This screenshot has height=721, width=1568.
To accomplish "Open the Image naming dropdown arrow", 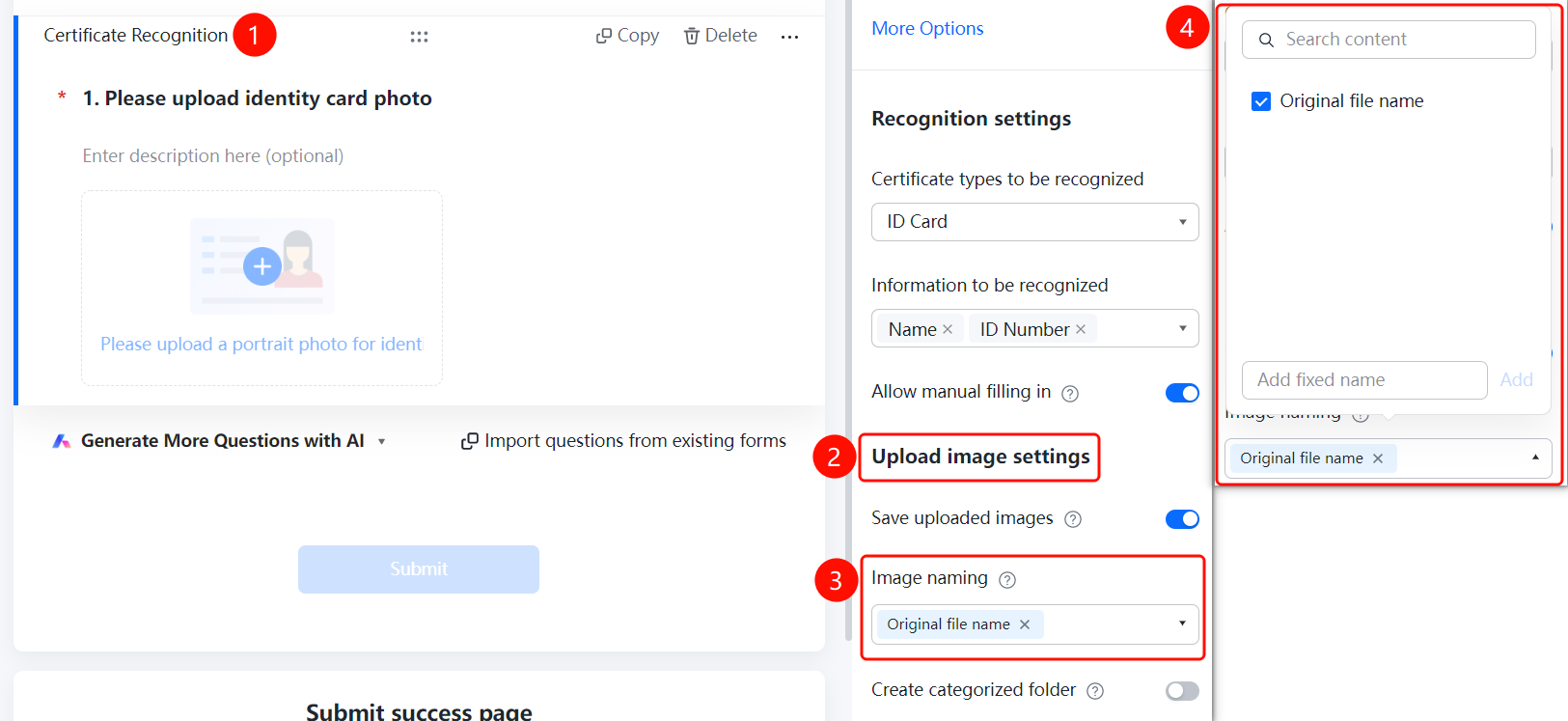I will [1182, 624].
